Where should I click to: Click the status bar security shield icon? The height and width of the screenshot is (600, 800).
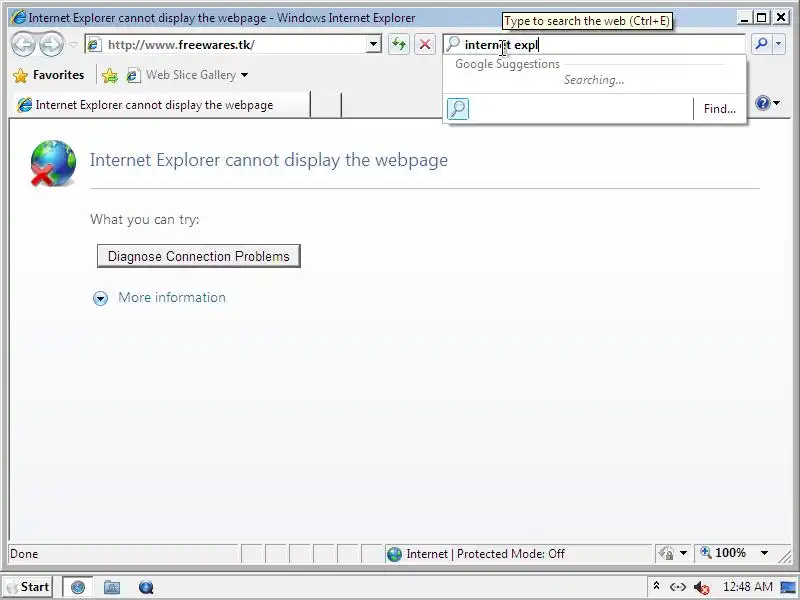(x=666, y=553)
